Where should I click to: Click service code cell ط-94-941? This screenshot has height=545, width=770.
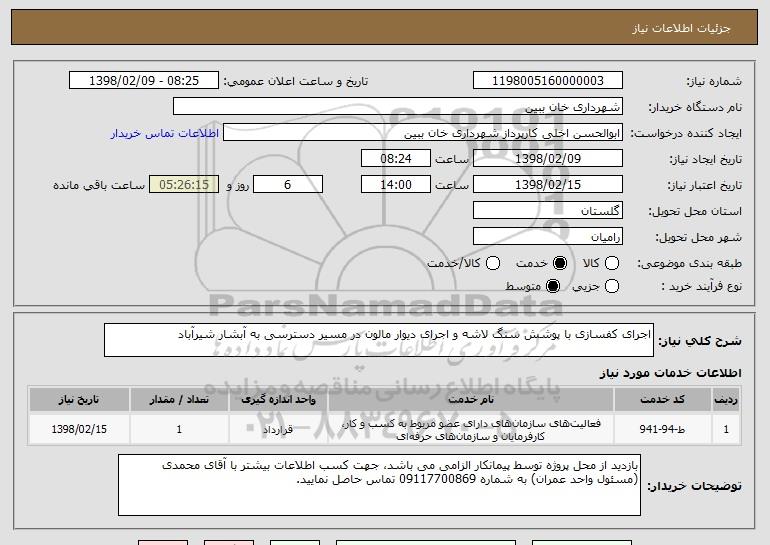coord(662,429)
